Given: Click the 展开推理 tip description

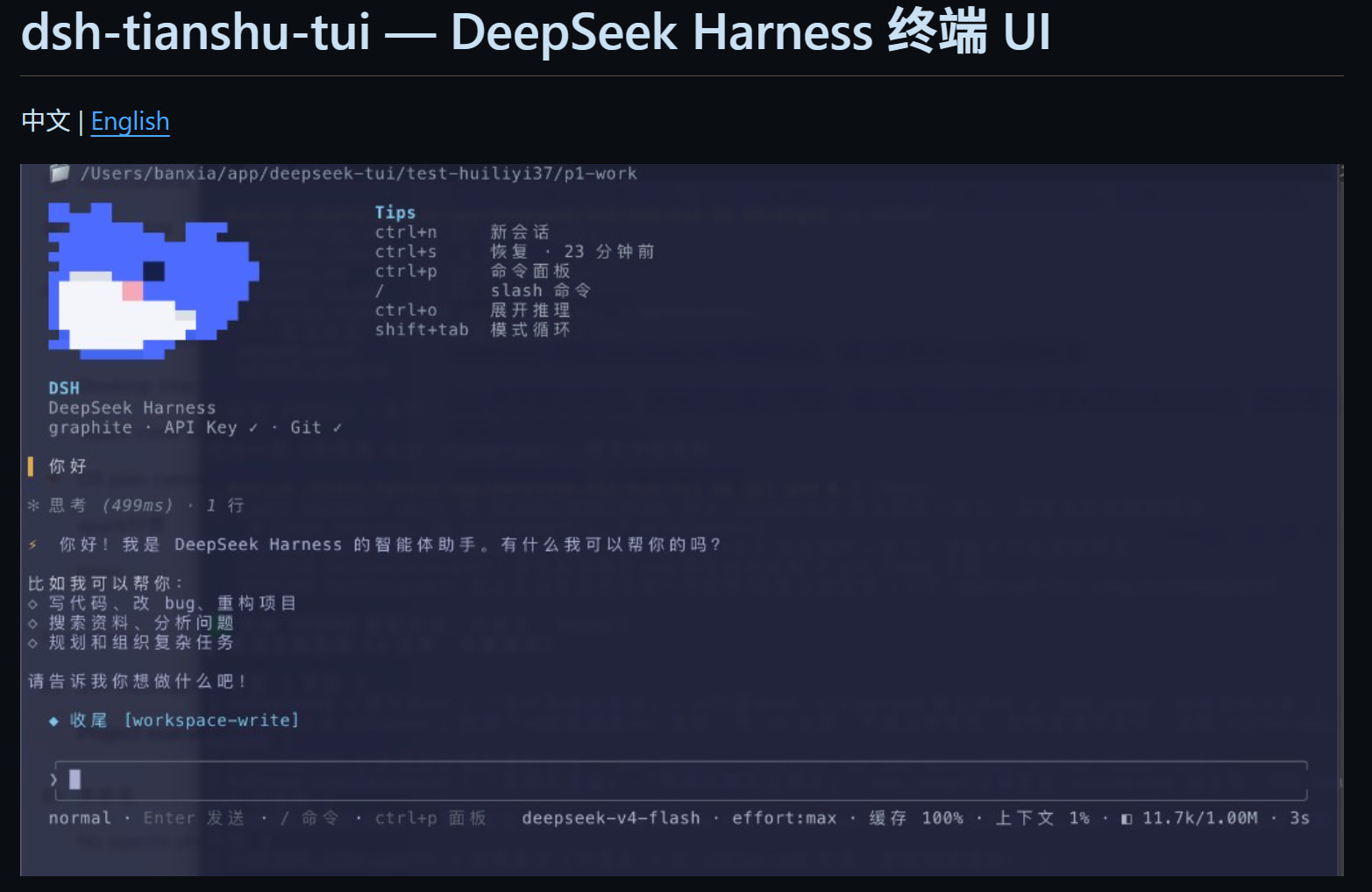Looking at the screenshot, I should point(530,310).
